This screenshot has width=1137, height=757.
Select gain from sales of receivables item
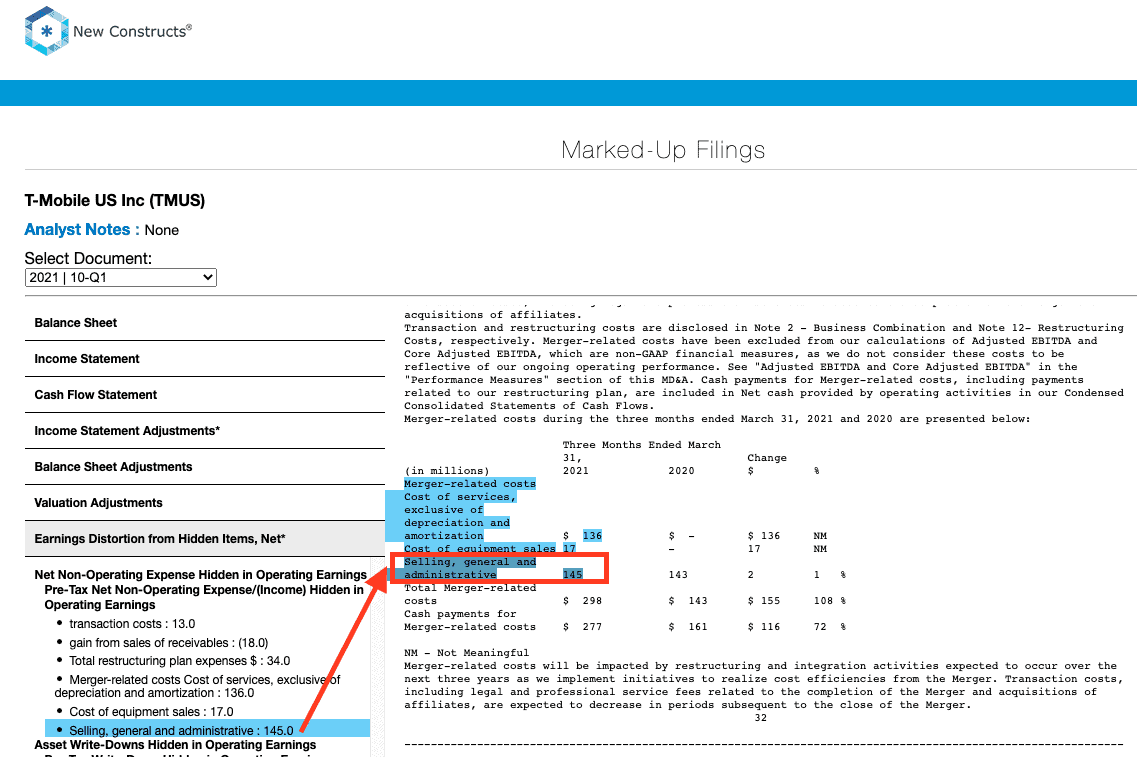tap(168, 642)
